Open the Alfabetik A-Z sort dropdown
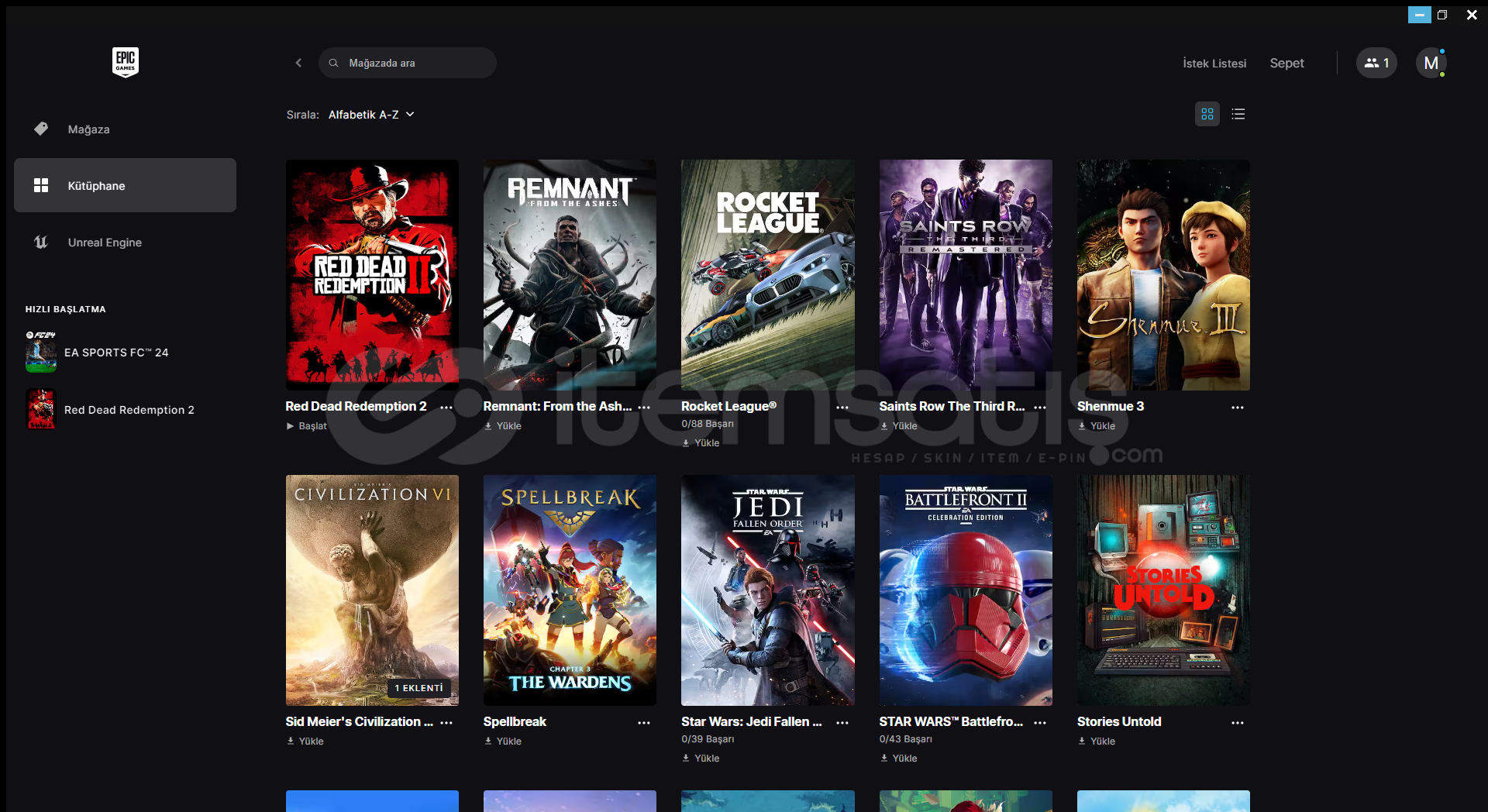 tap(371, 115)
